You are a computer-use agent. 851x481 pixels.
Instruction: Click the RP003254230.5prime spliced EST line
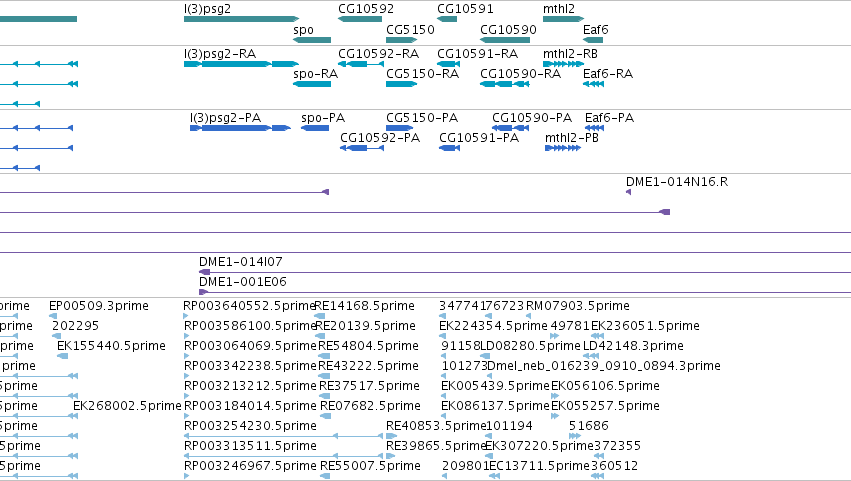pyautogui.click(x=284, y=436)
